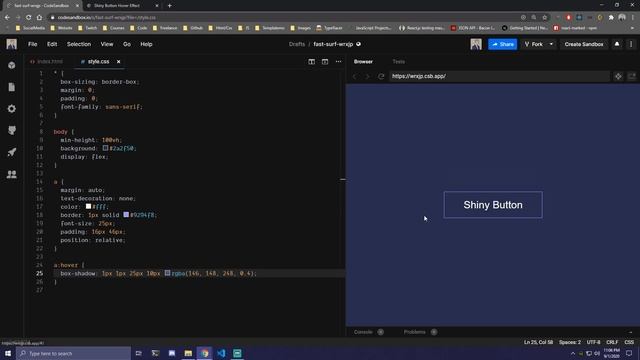
Task: Open the Drafts breadcrumb link
Action: (x=297, y=44)
